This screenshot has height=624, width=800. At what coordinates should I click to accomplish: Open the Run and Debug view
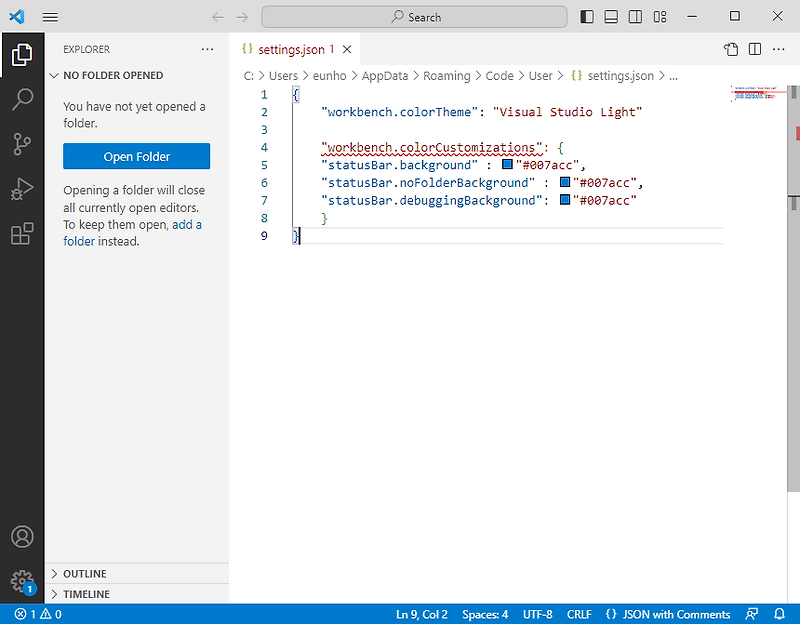[22, 188]
